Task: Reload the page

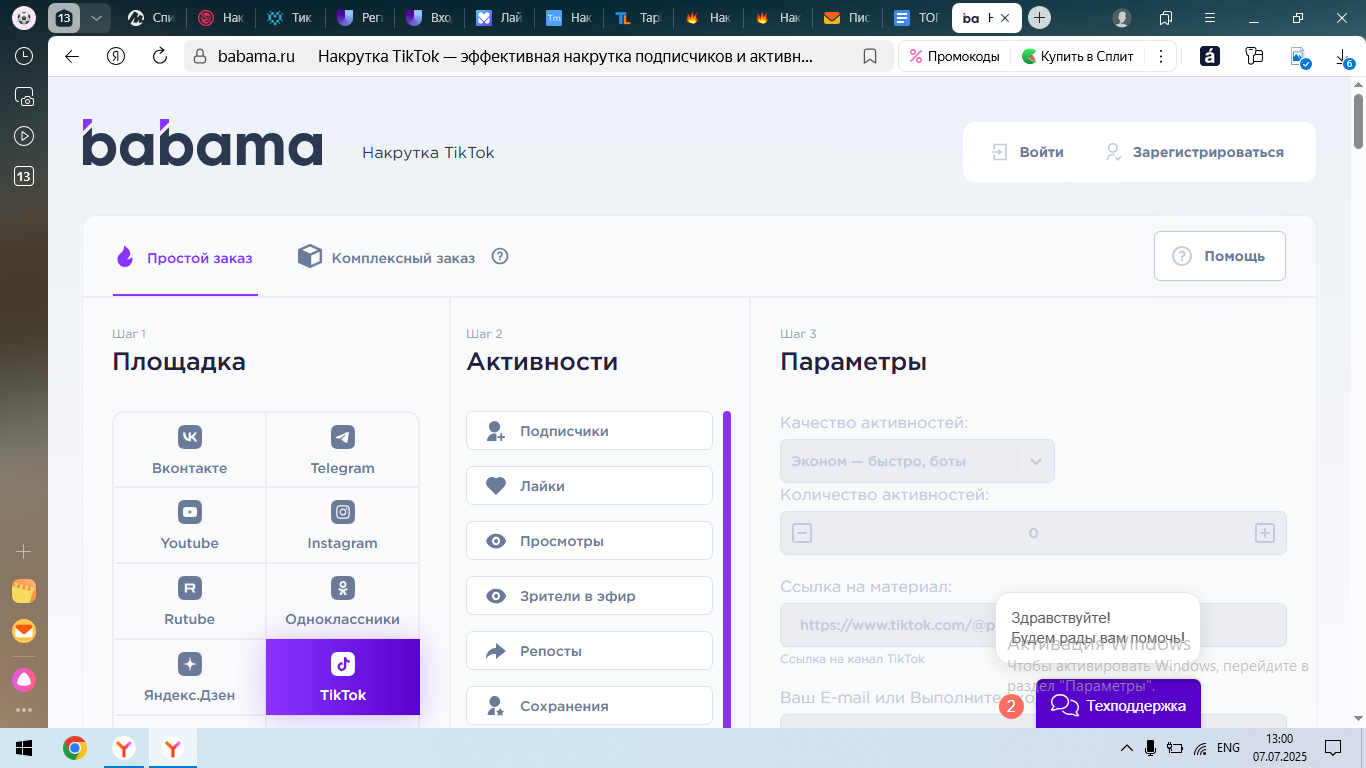Action: 159,56
